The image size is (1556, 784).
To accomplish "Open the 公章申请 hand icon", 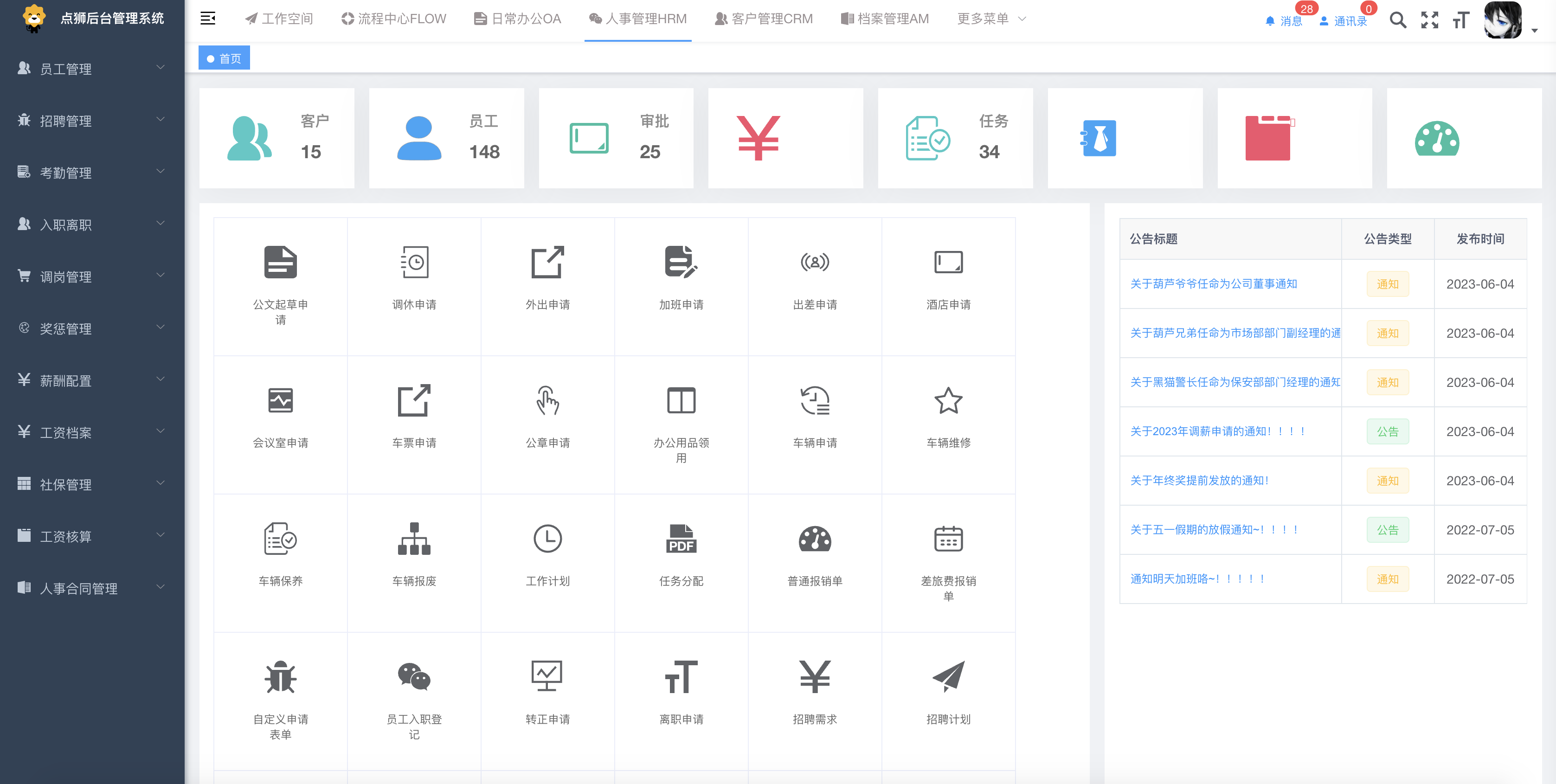I will pos(548,400).
